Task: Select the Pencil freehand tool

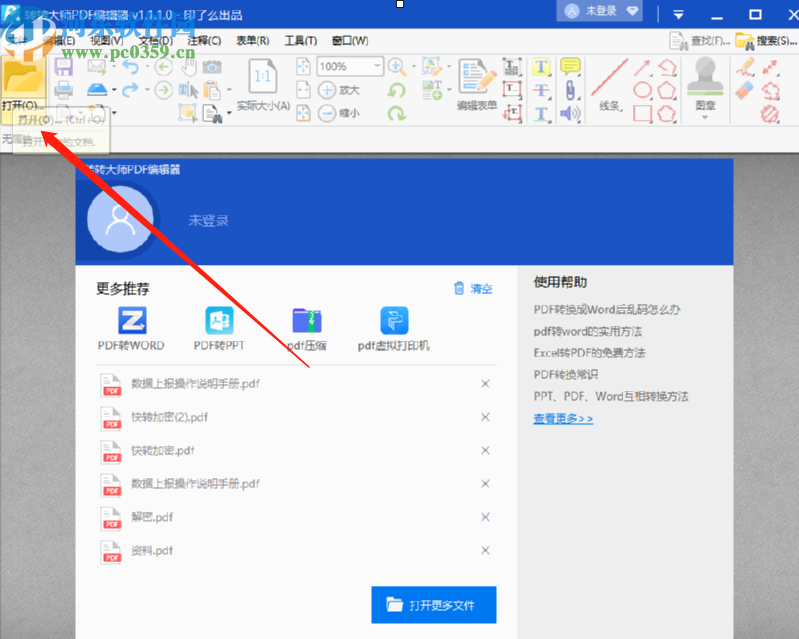Action: click(x=745, y=67)
